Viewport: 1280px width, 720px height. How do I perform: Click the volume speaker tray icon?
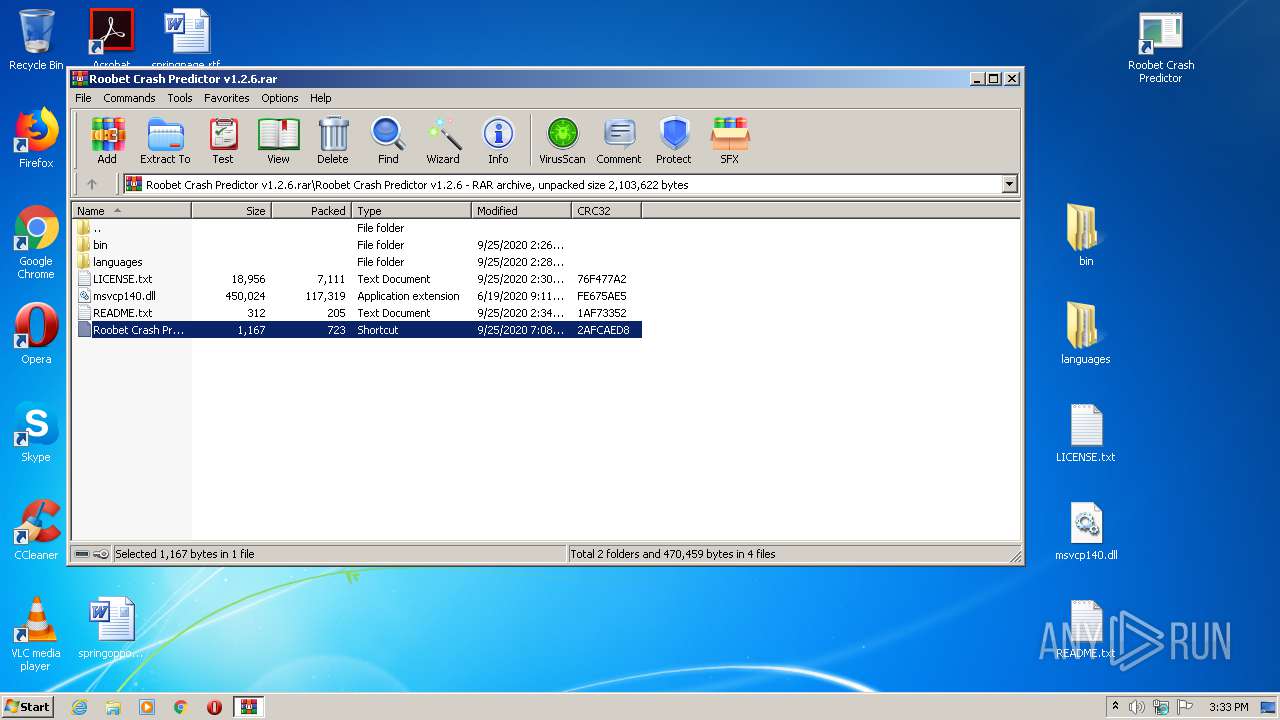[x=1136, y=707]
